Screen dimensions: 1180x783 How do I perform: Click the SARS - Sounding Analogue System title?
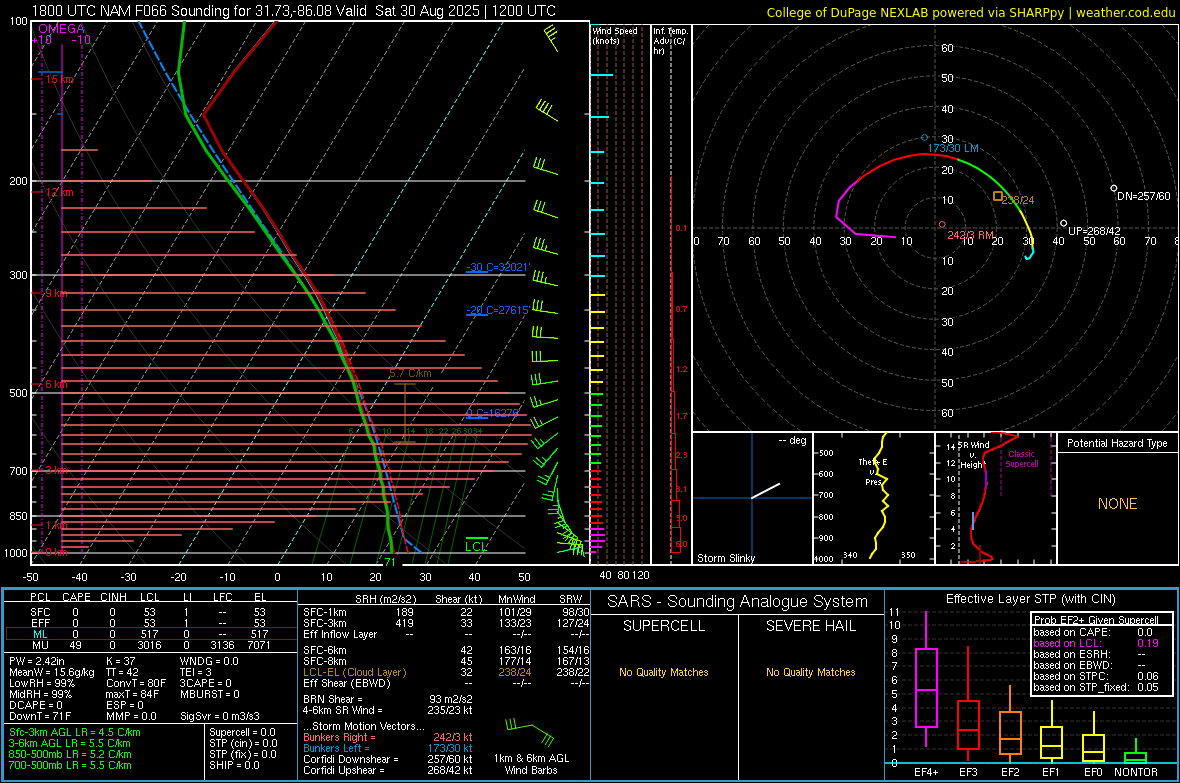[738, 602]
